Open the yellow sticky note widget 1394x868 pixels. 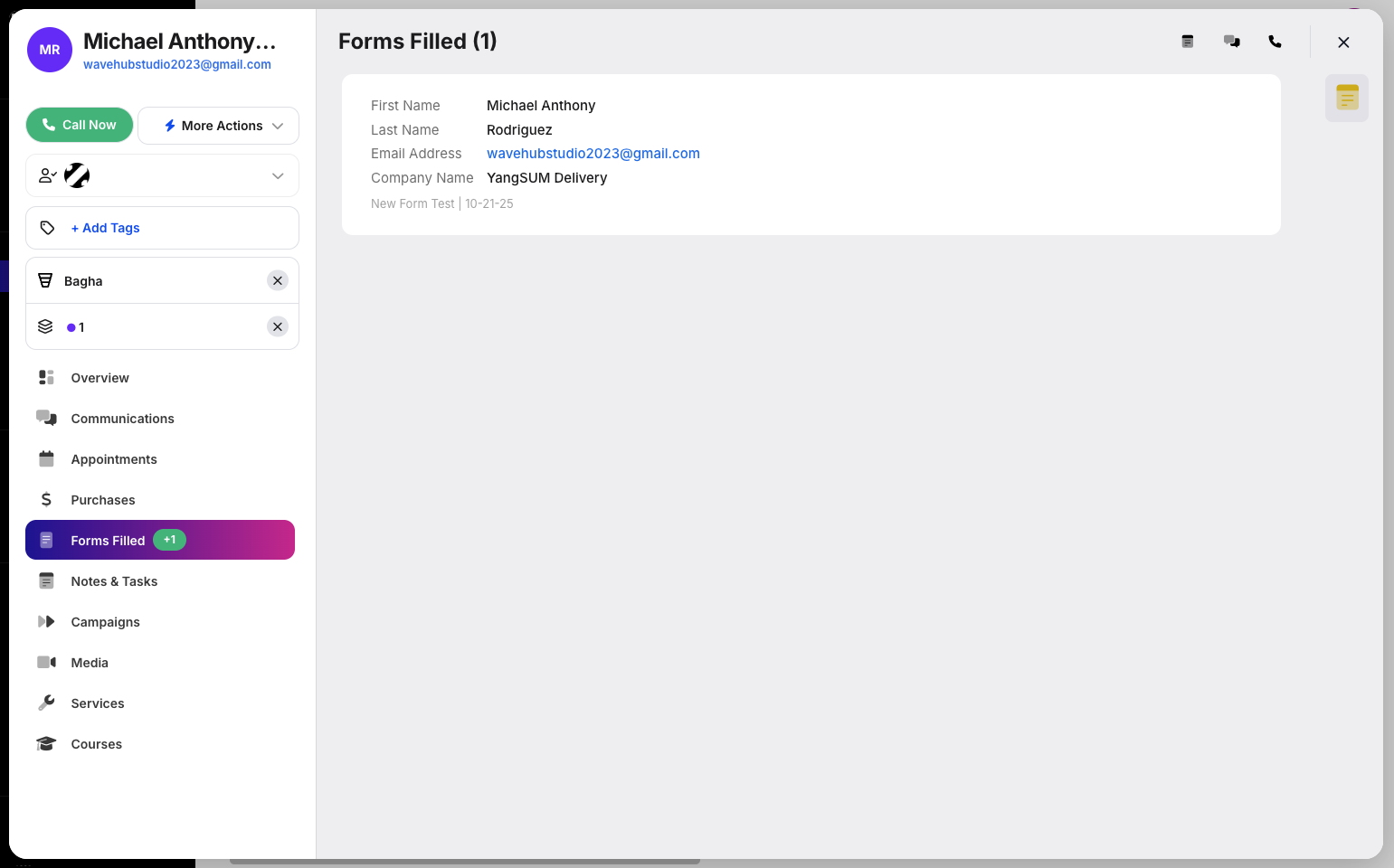(1347, 98)
